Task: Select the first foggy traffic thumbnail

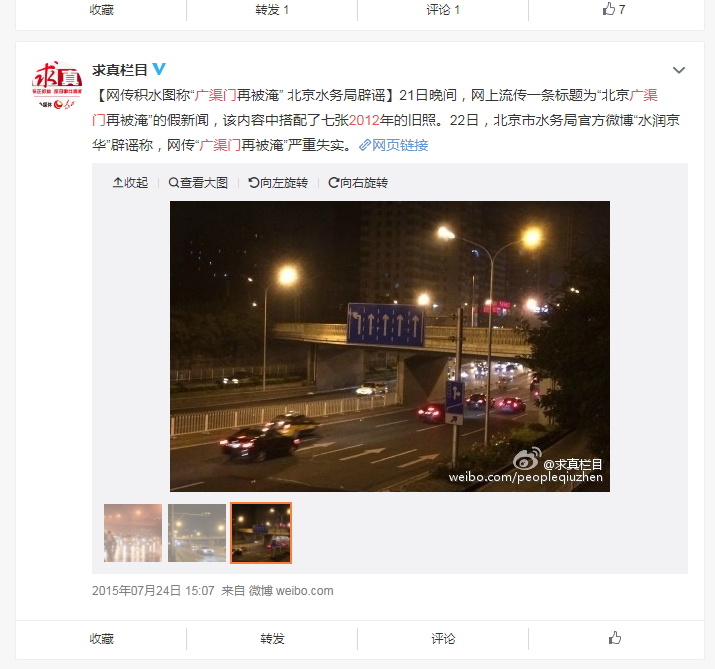Action: [133, 533]
